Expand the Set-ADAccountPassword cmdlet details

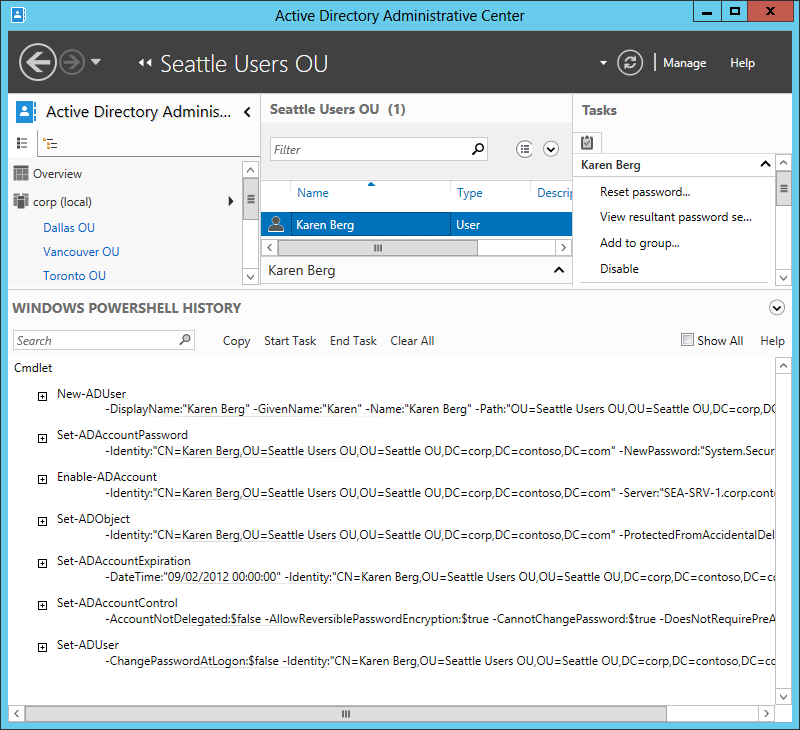tap(42, 438)
